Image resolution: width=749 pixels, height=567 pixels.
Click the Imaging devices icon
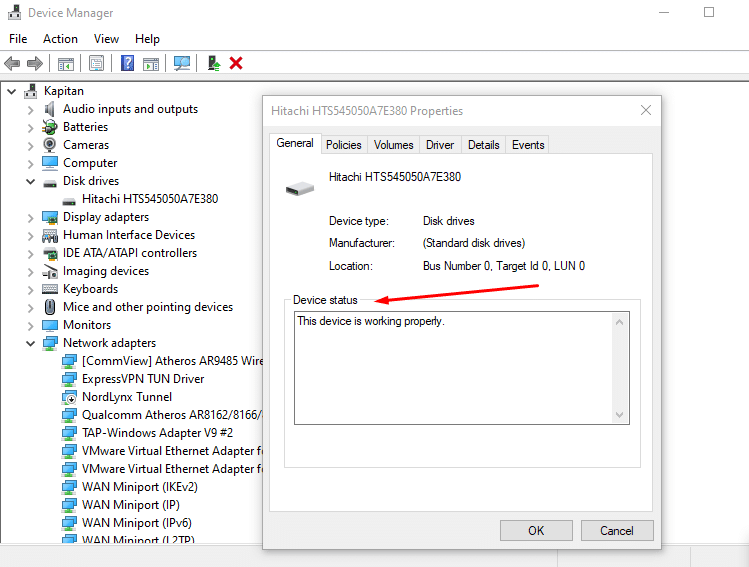50,271
